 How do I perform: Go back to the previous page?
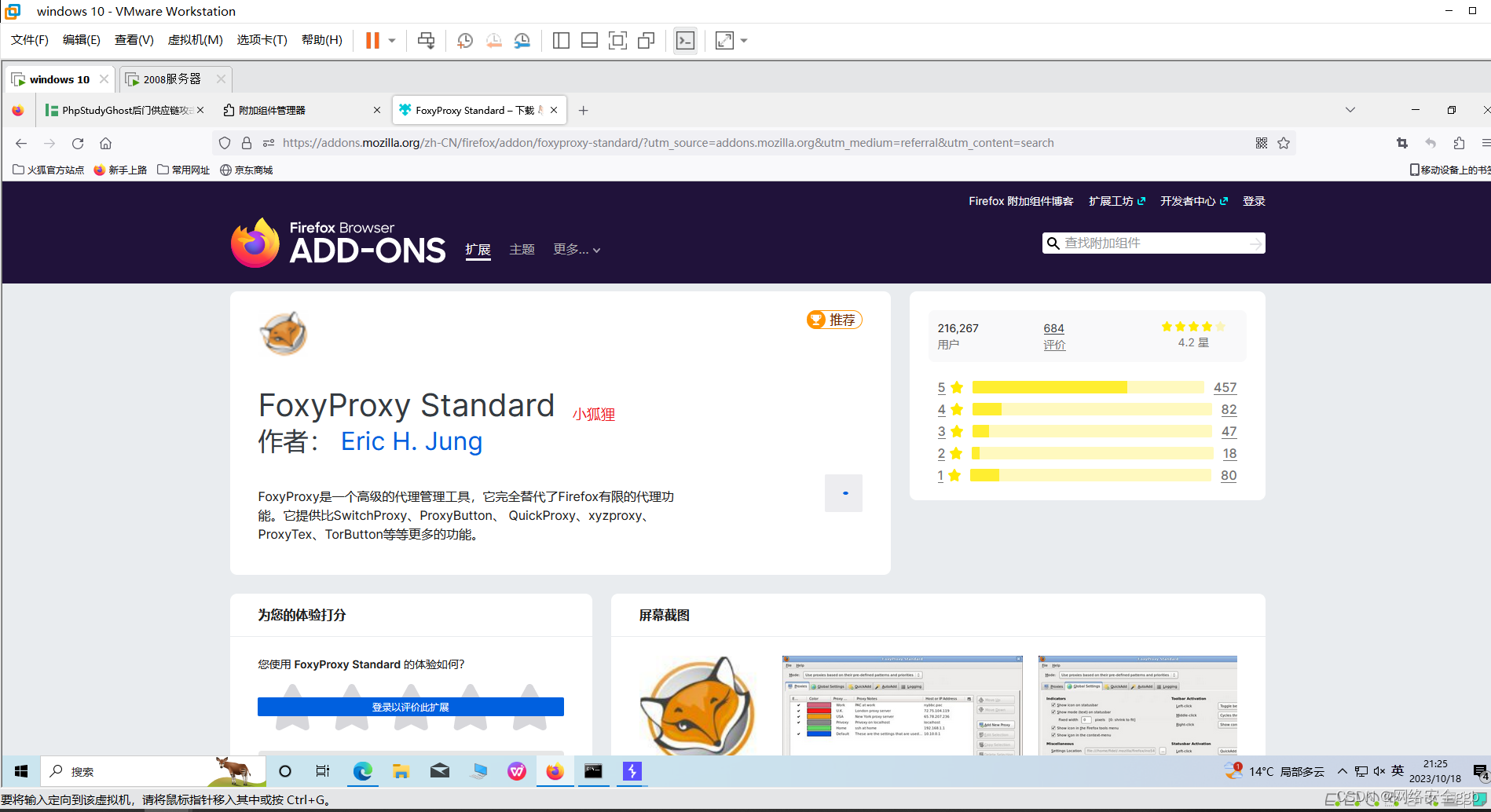[21, 143]
